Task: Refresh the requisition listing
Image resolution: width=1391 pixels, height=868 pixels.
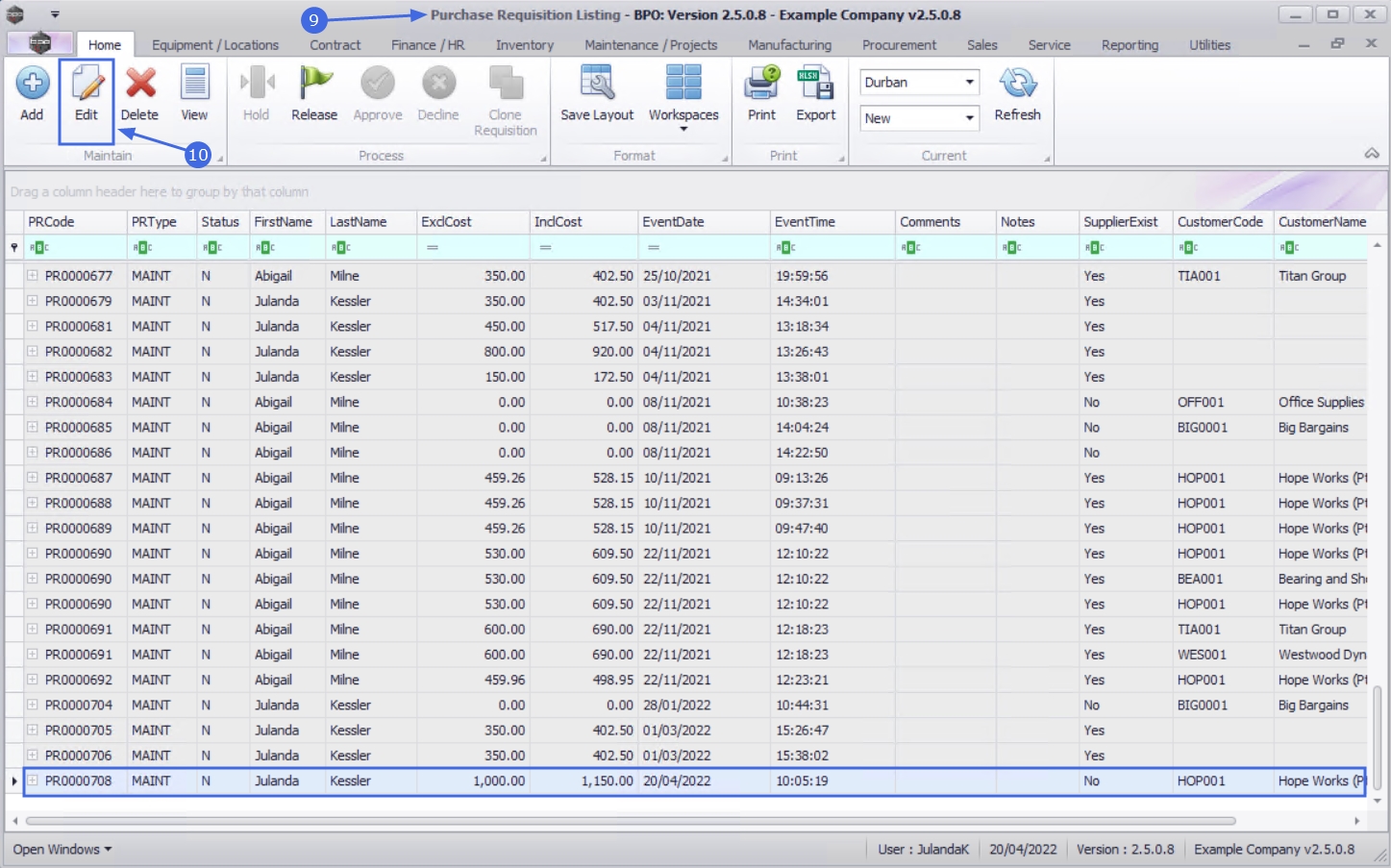Action: click(1017, 93)
